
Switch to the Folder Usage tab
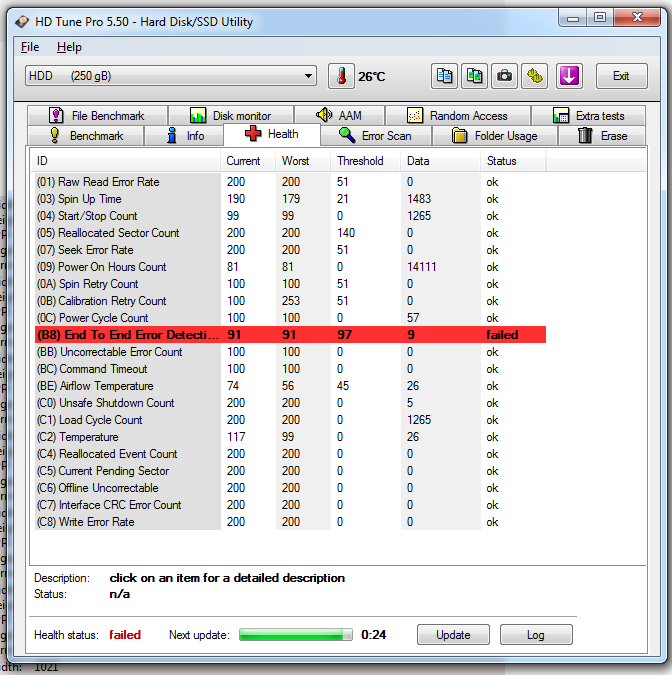495,136
